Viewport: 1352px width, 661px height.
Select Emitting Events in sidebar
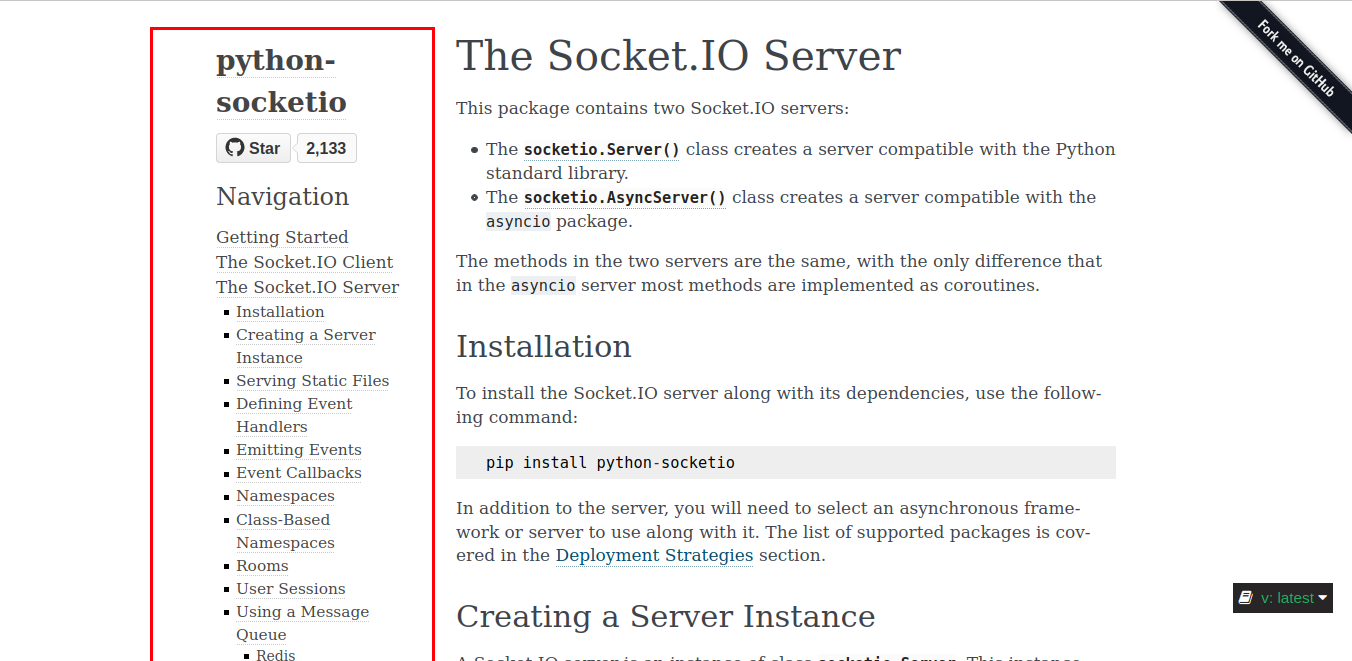299,450
